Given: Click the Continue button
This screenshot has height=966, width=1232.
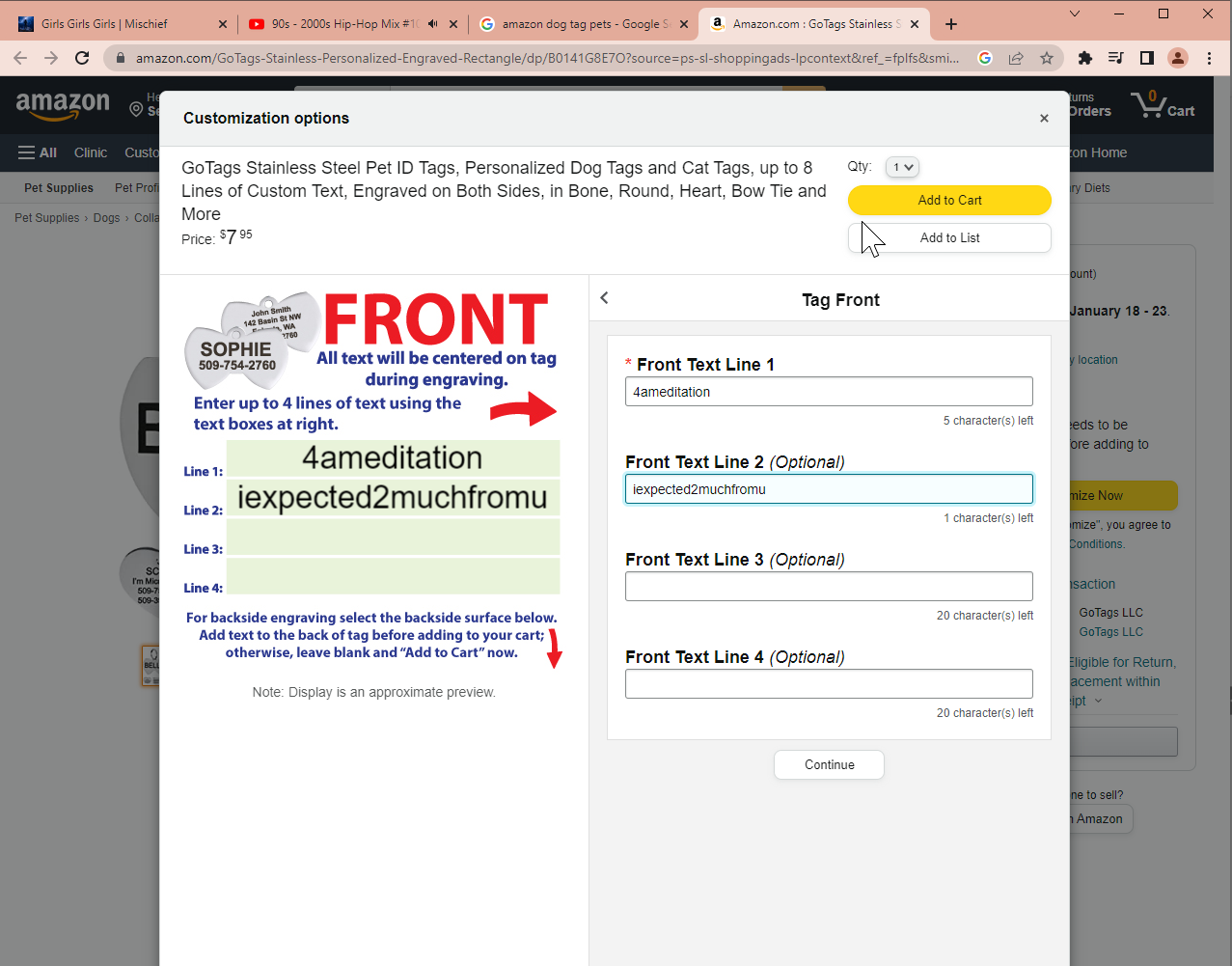Looking at the screenshot, I should pyautogui.click(x=829, y=764).
